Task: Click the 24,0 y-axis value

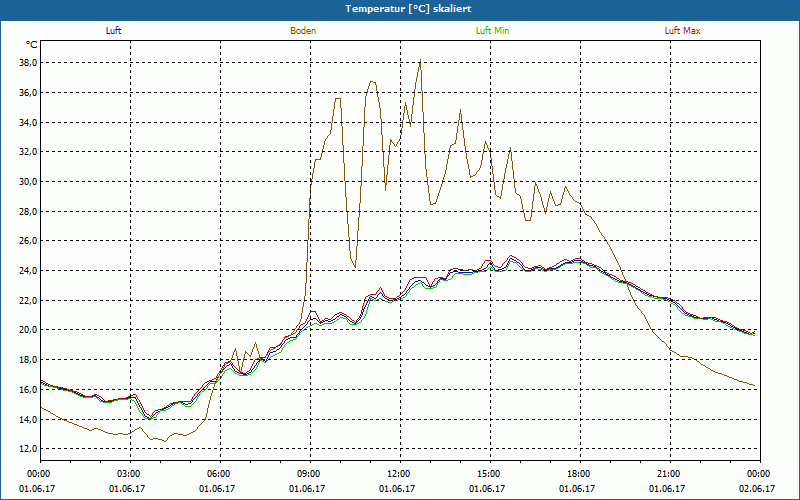Action: 28,270
